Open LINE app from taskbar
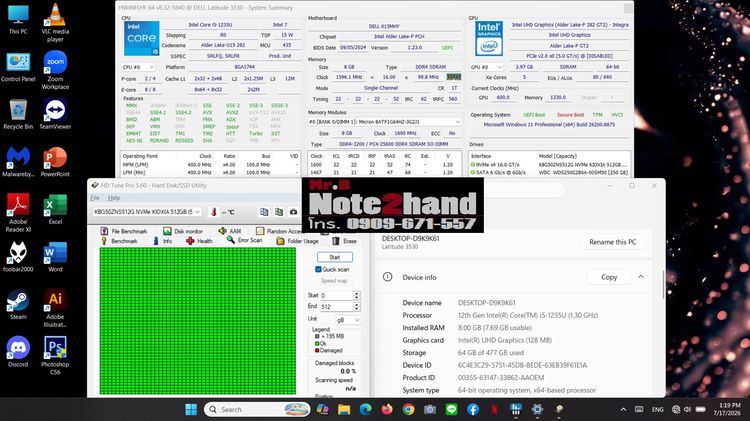This screenshot has height=421, width=750. coord(451,410)
